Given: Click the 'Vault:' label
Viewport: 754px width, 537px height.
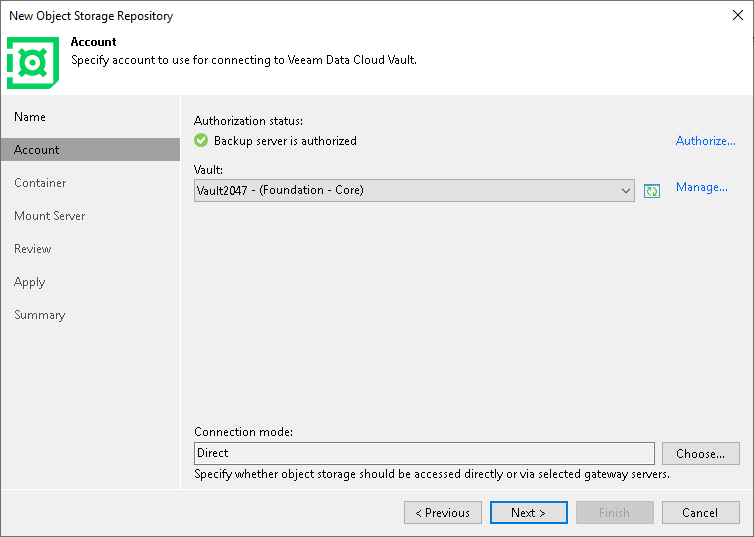Looking at the screenshot, I should (x=208, y=170).
